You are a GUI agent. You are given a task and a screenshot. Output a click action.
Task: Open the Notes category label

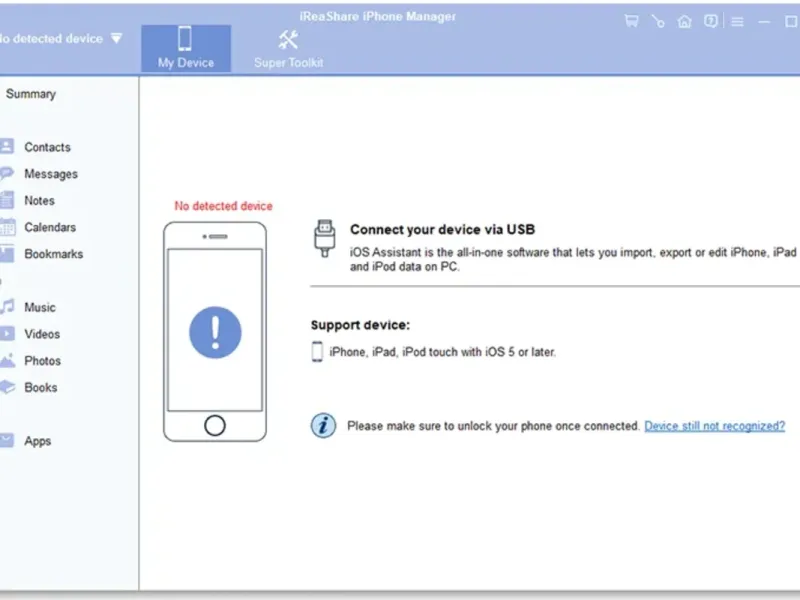pos(39,201)
